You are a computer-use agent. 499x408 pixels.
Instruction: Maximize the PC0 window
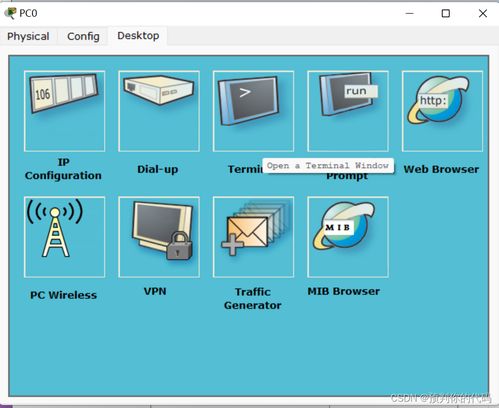point(446,13)
